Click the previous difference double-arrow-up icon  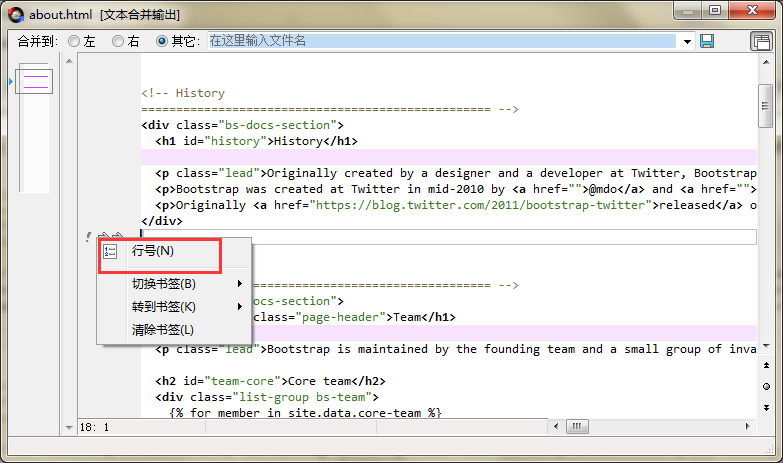coord(766,366)
